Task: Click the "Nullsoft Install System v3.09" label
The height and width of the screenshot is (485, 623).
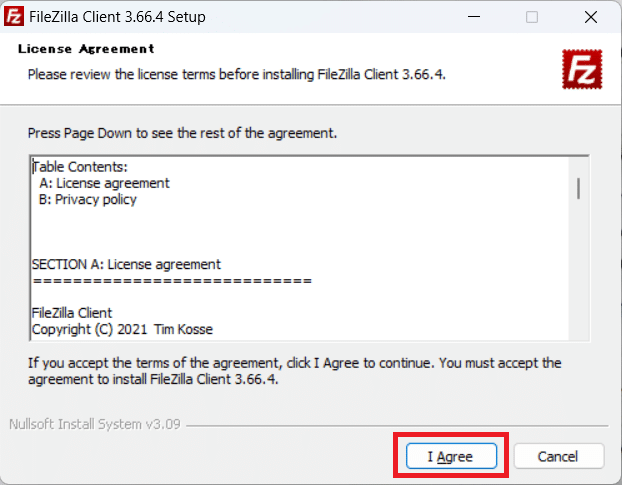Action: (x=94, y=424)
